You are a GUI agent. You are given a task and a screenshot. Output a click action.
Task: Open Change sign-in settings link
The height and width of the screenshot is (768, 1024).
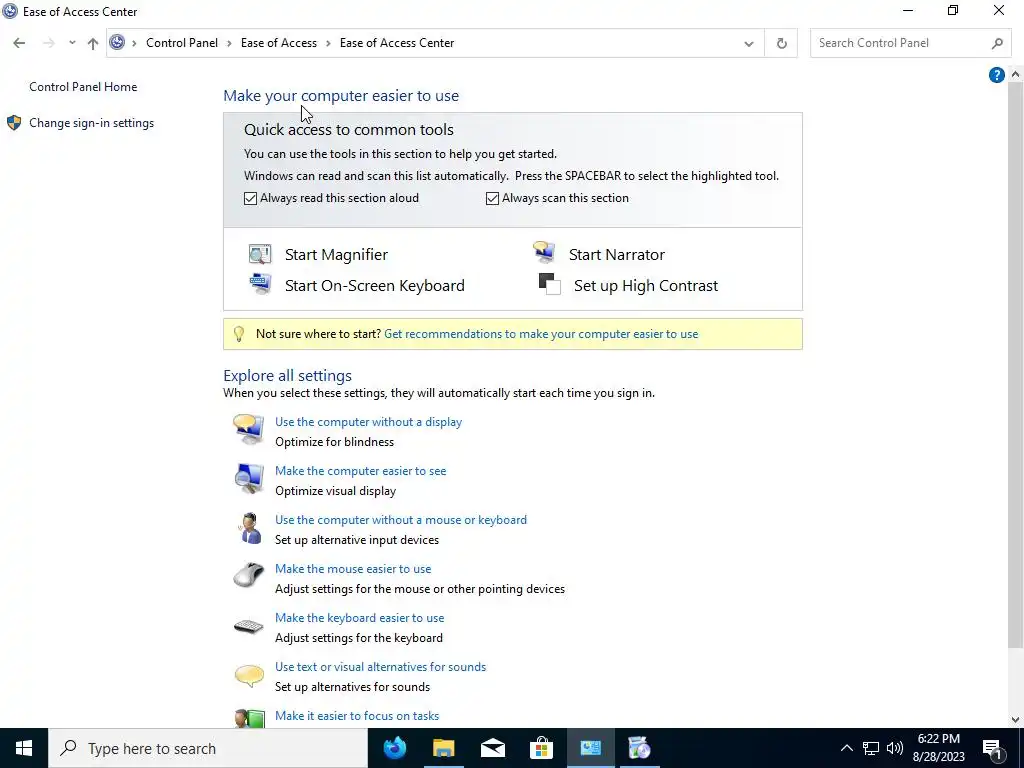[x=91, y=123]
